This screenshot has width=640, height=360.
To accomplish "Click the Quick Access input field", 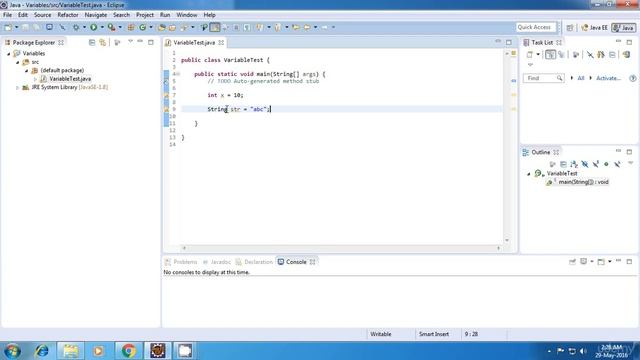I will coord(536,27).
